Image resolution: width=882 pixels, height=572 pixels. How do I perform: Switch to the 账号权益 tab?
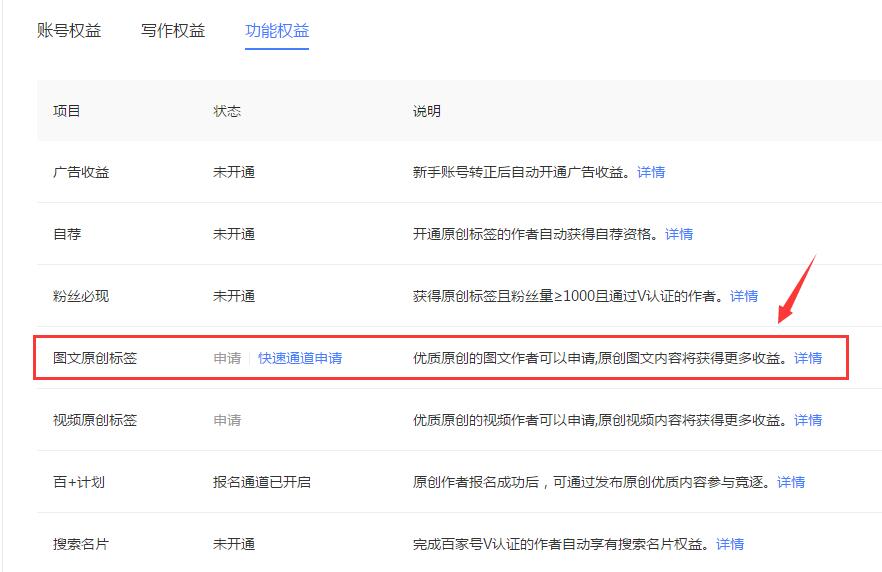(x=69, y=30)
